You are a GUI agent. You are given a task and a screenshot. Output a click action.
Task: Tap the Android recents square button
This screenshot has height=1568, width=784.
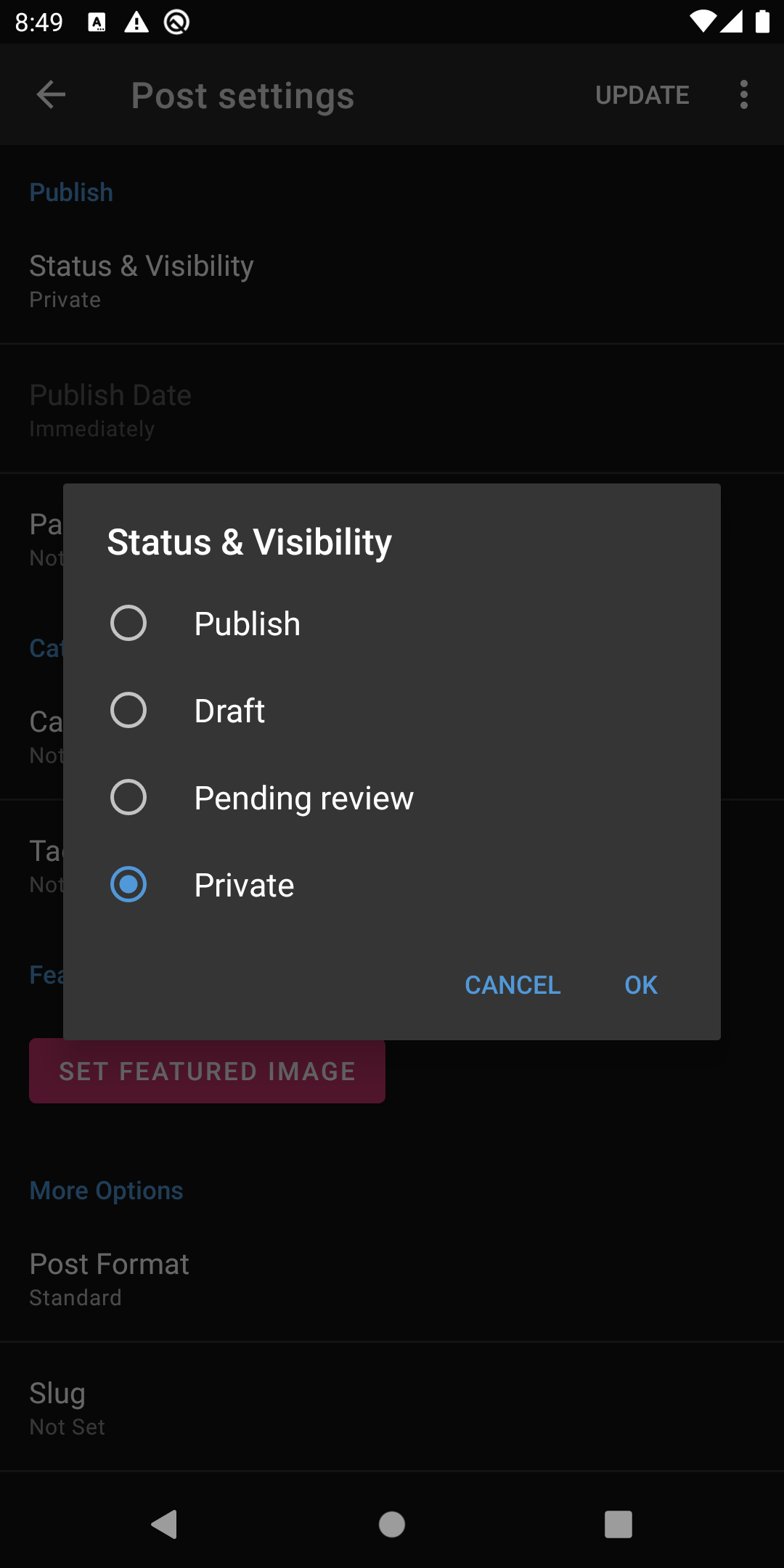tap(618, 1524)
